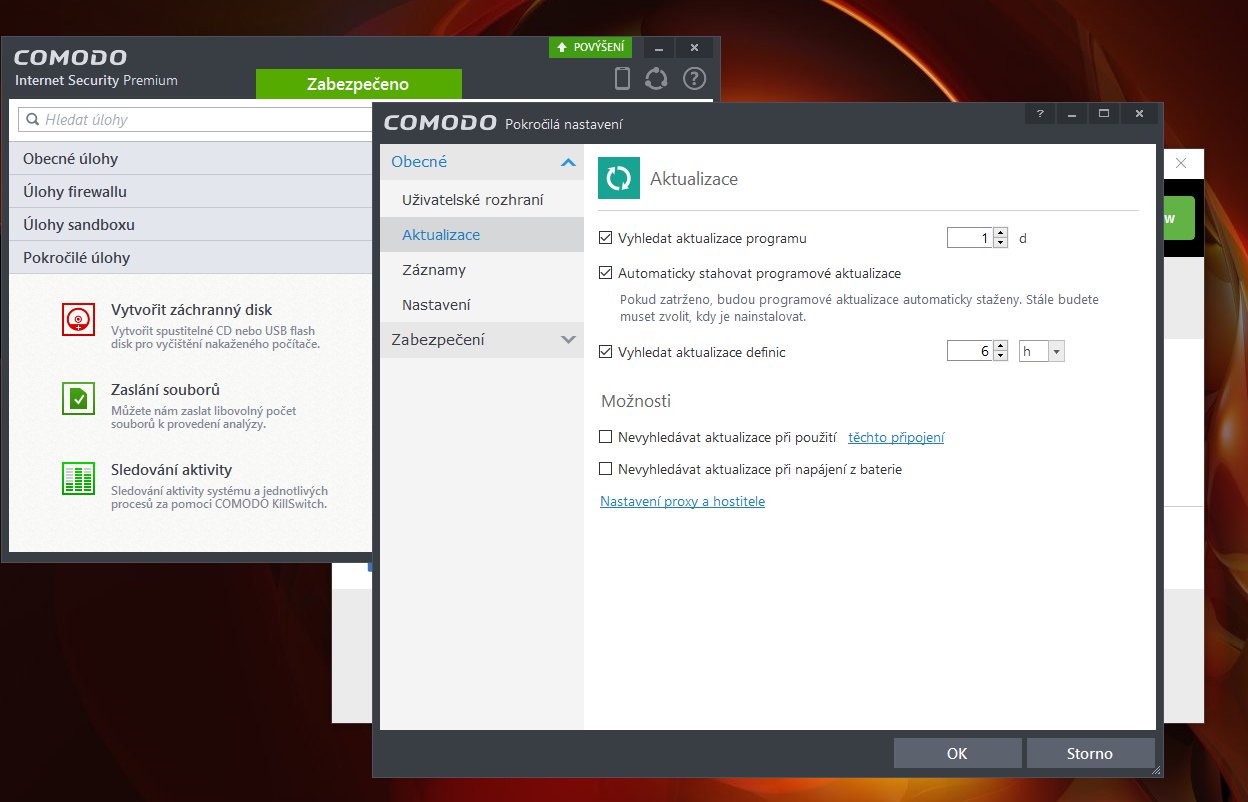Open the activity monitoring bars icon
The width and height of the screenshot is (1248, 802).
pos(78,478)
